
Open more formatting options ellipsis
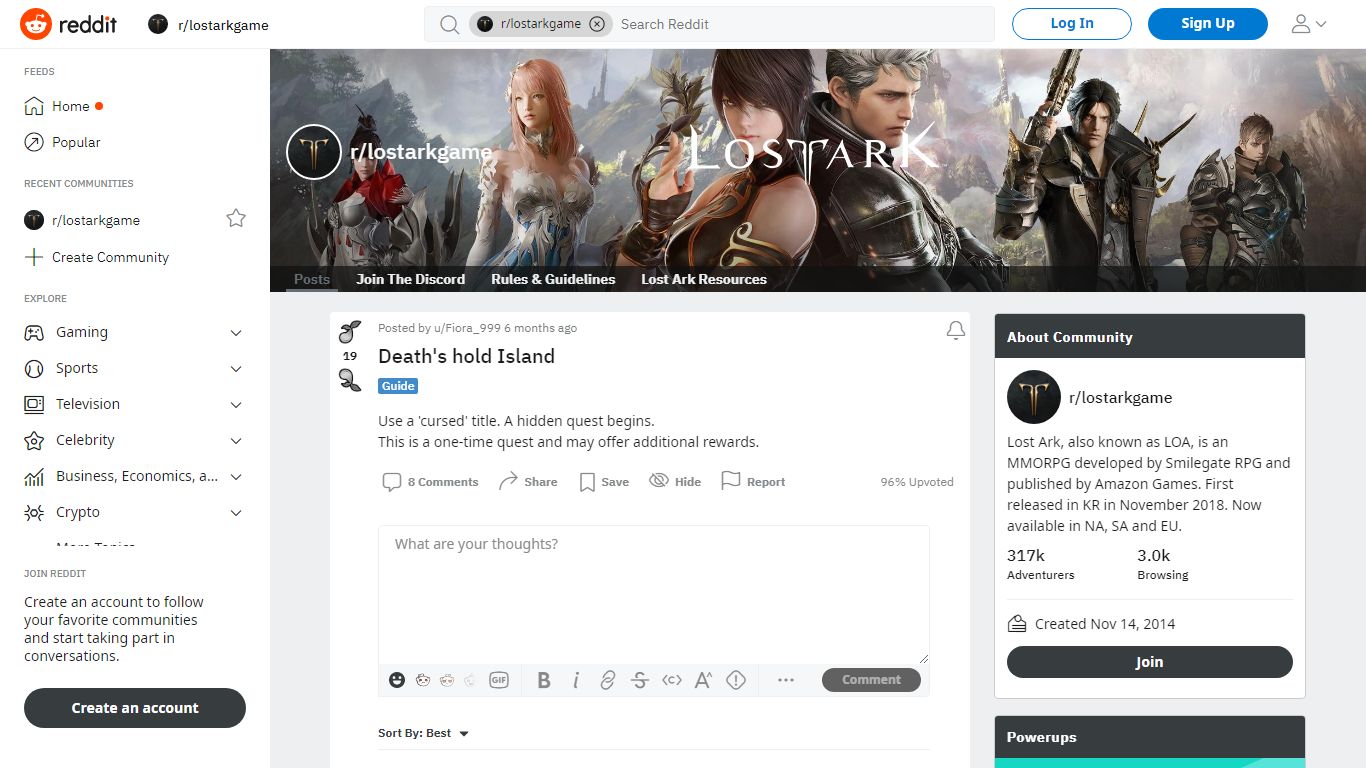[x=786, y=680]
